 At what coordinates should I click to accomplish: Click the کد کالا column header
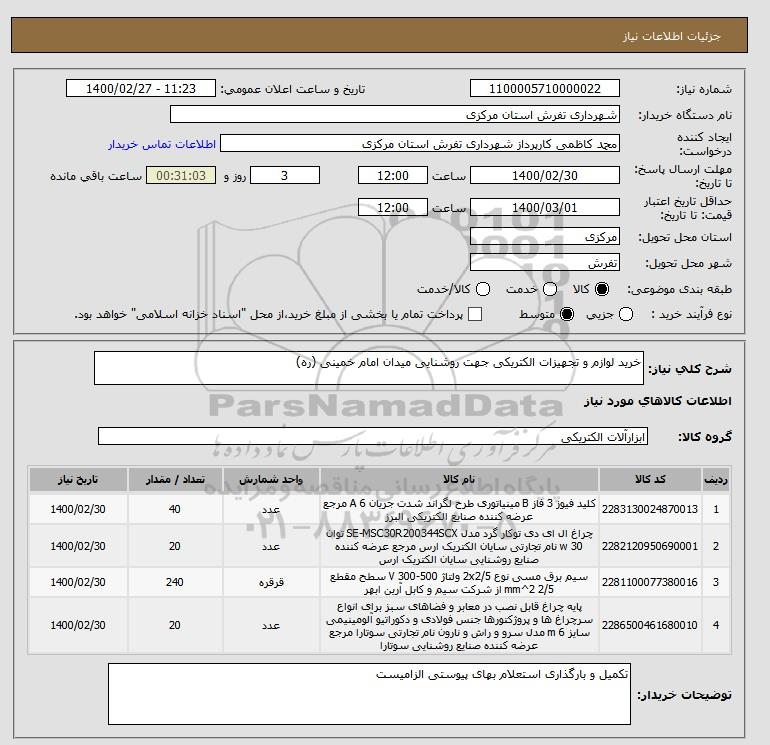650,480
